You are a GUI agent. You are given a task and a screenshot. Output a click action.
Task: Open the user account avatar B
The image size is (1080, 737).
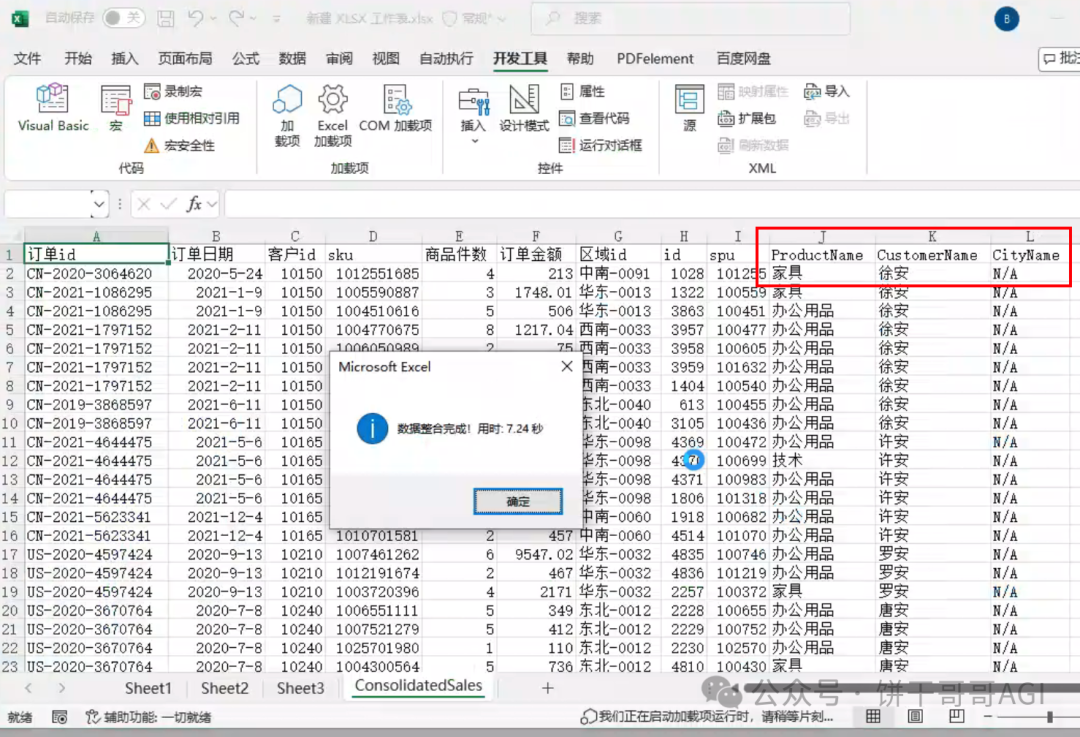(x=1006, y=19)
